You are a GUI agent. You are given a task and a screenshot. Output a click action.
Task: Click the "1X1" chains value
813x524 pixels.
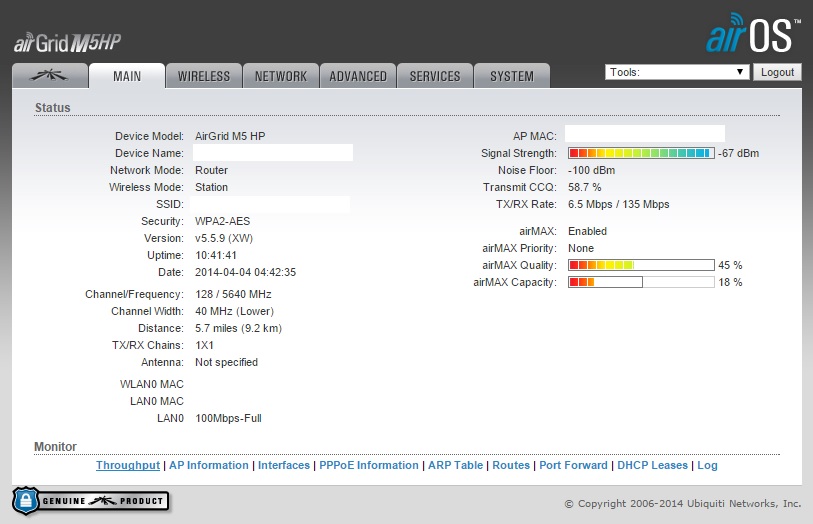[x=204, y=345]
